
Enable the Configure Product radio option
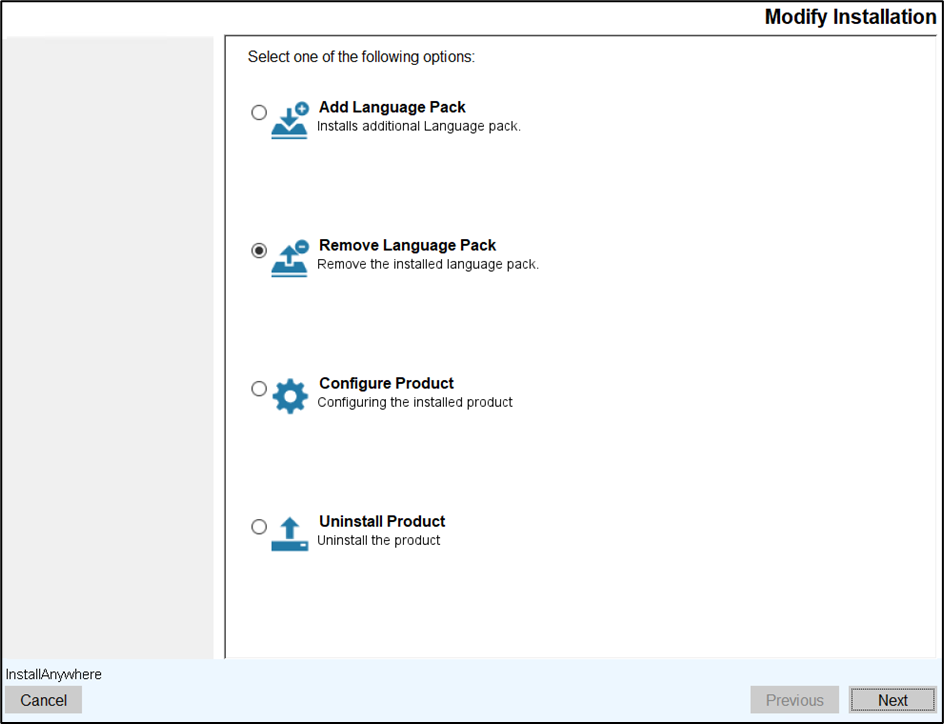click(x=259, y=389)
